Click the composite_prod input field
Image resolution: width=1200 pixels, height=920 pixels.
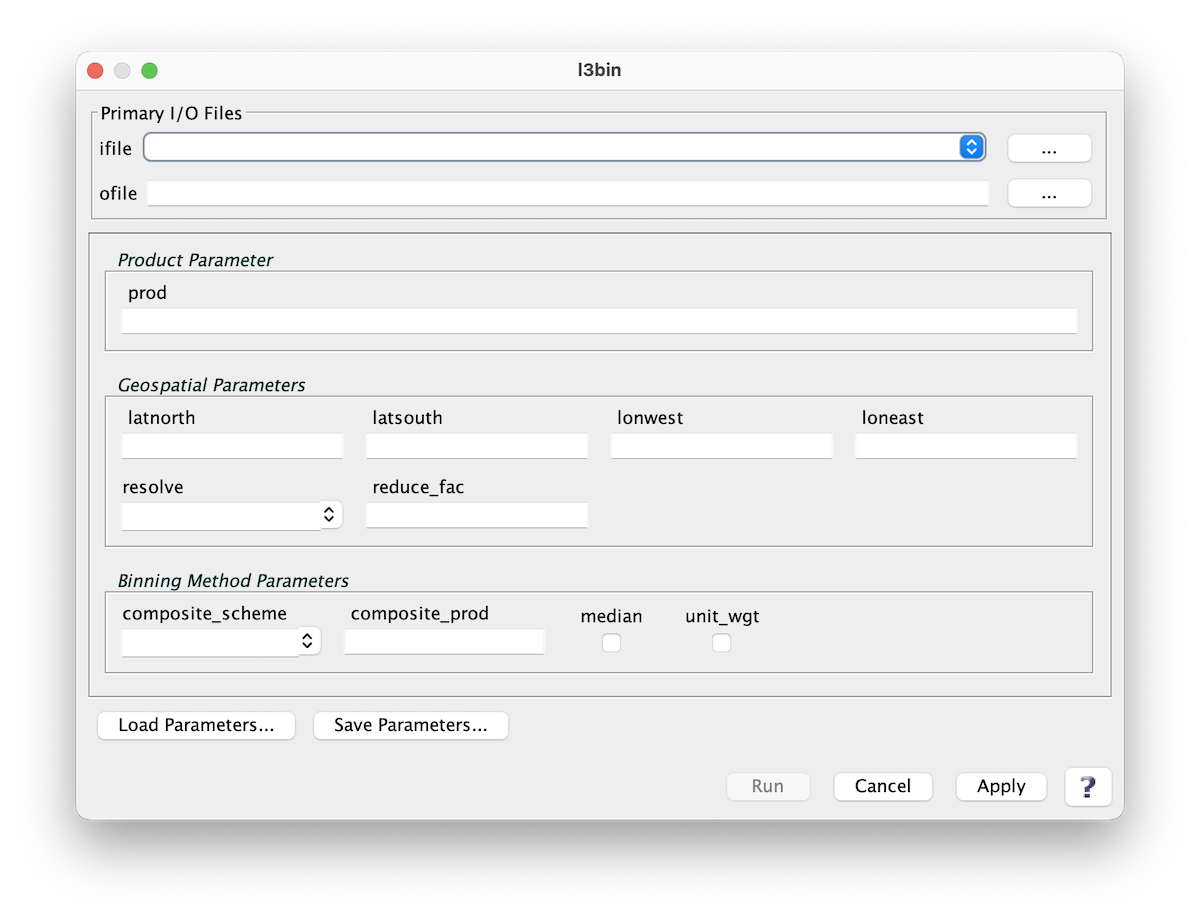(444, 642)
